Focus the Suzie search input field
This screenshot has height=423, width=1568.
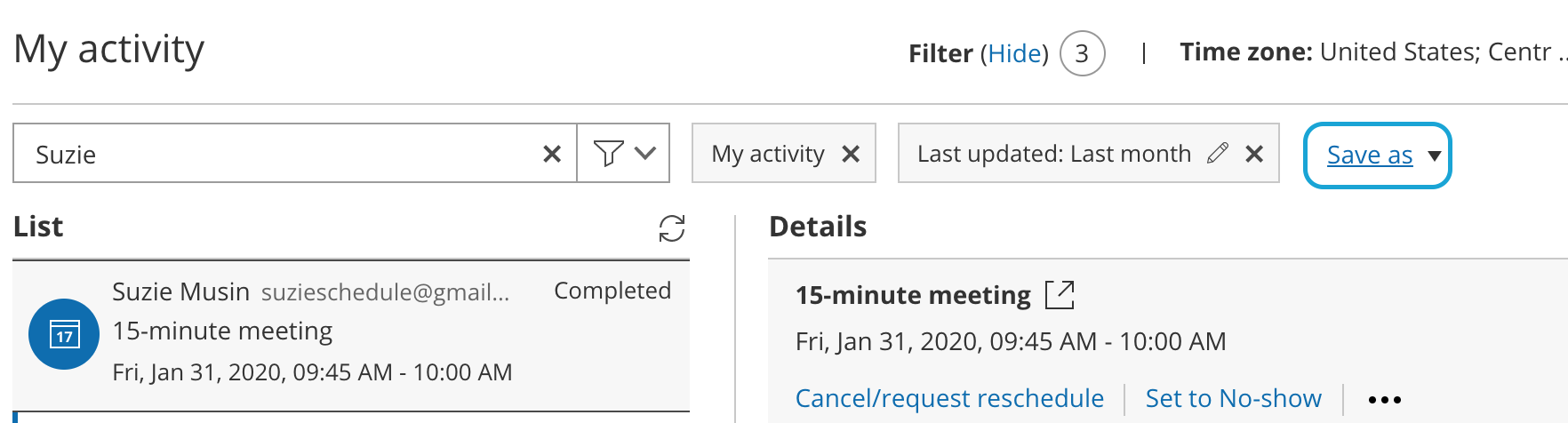point(267,155)
